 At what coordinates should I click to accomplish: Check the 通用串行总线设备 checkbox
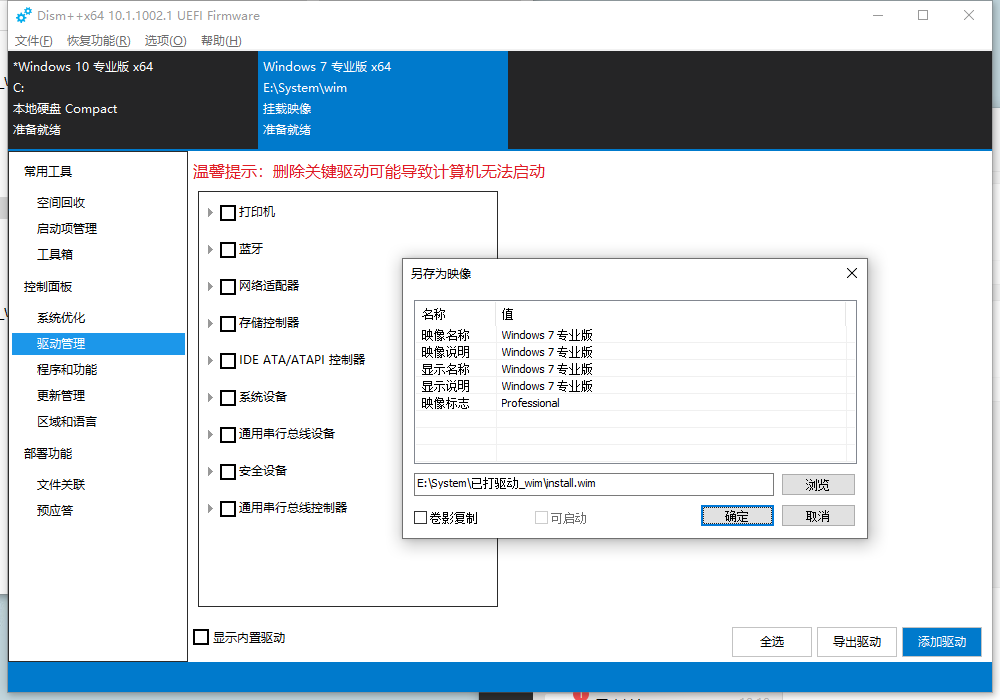click(228, 434)
